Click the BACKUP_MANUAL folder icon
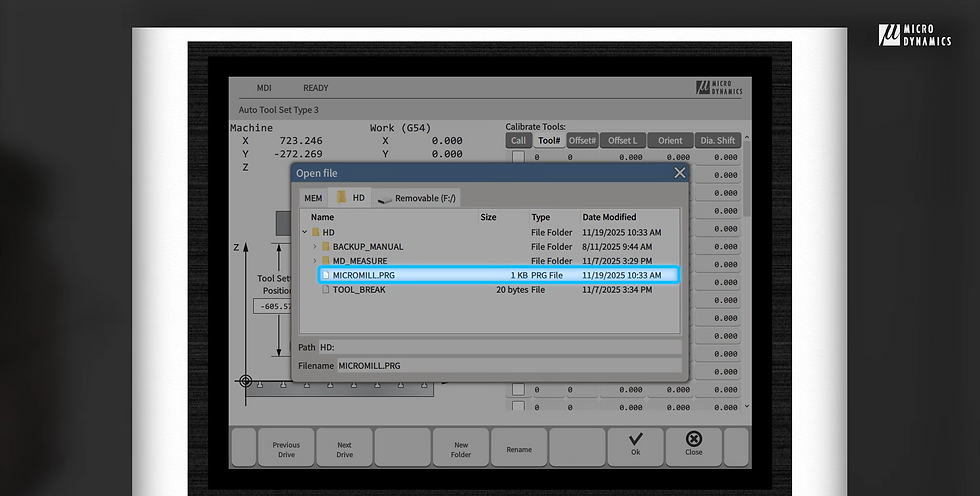The height and width of the screenshot is (496, 980). point(326,246)
